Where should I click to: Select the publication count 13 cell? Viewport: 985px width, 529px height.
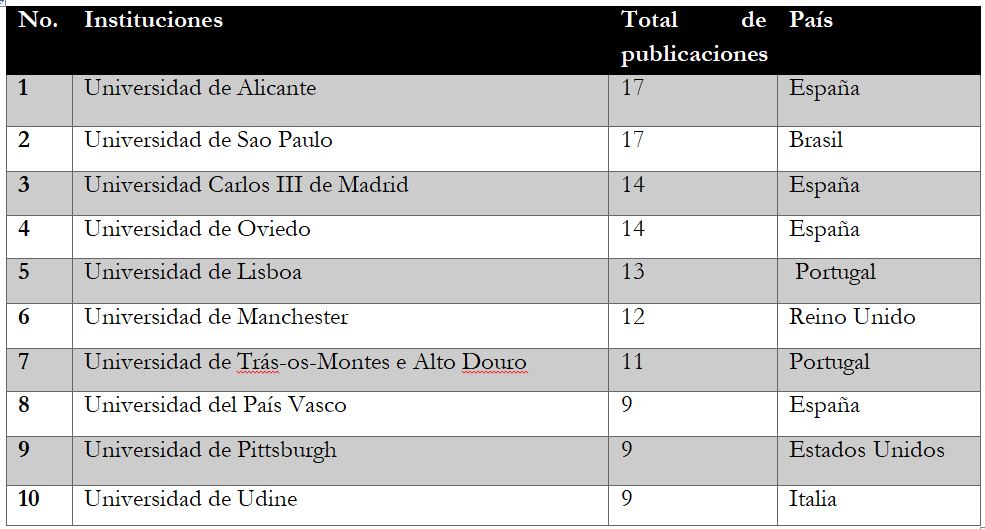[693, 281]
